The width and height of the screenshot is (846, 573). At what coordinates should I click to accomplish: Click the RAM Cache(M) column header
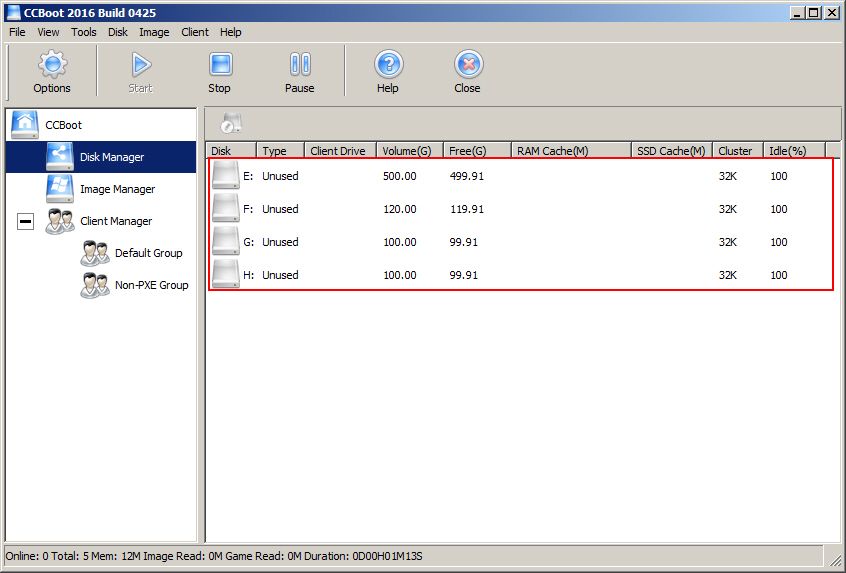571,151
